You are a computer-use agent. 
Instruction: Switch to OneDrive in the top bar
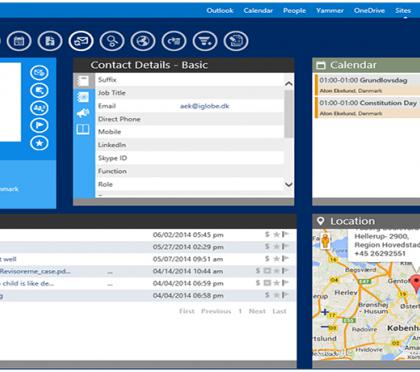[369, 11]
